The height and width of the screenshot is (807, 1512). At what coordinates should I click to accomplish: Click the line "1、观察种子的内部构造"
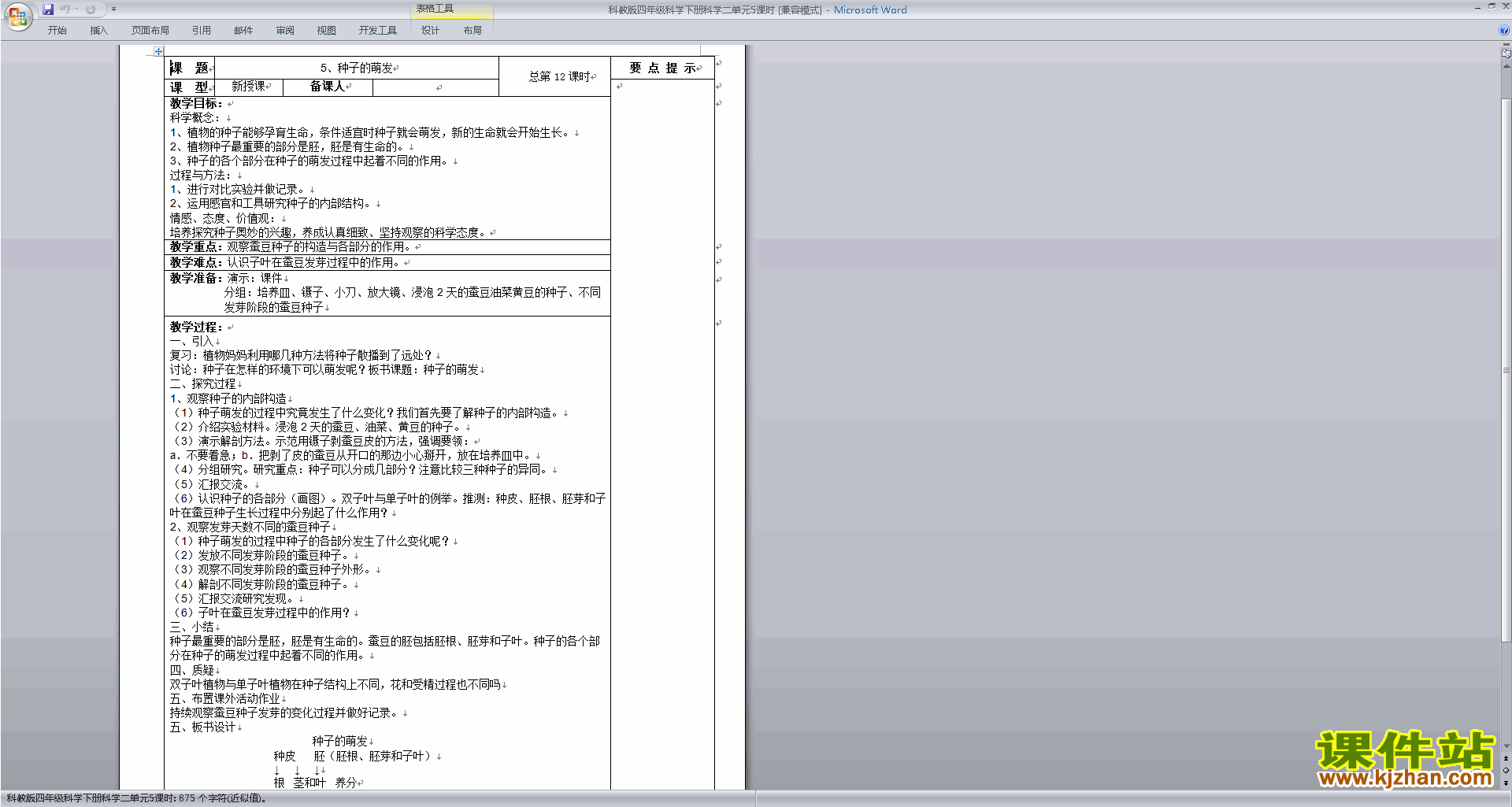point(228,398)
